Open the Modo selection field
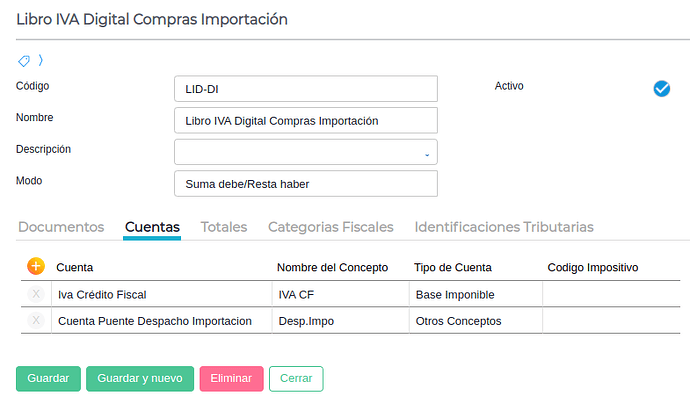The image size is (690, 403). tap(305, 184)
